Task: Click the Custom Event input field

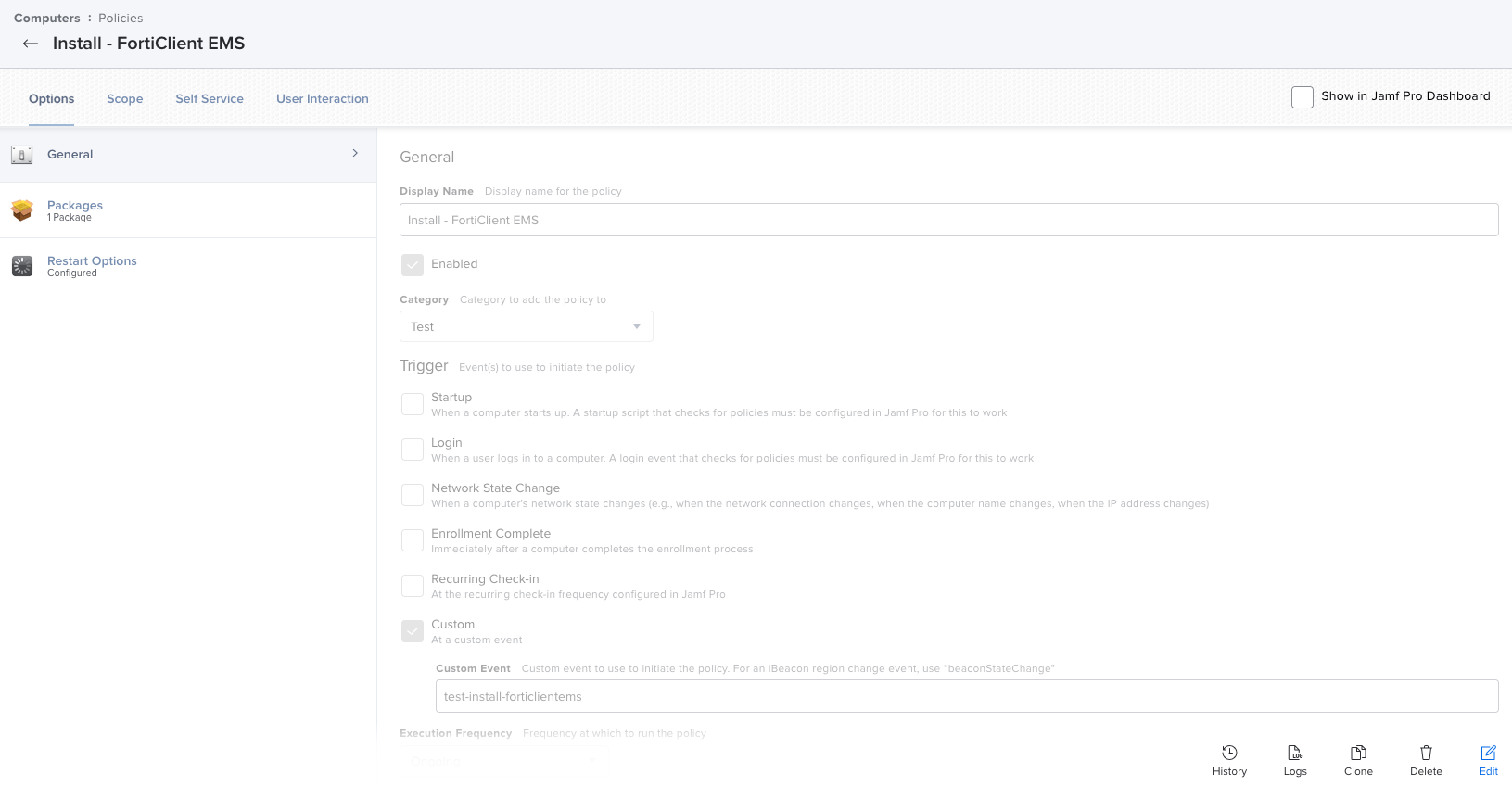Action: point(967,696)
